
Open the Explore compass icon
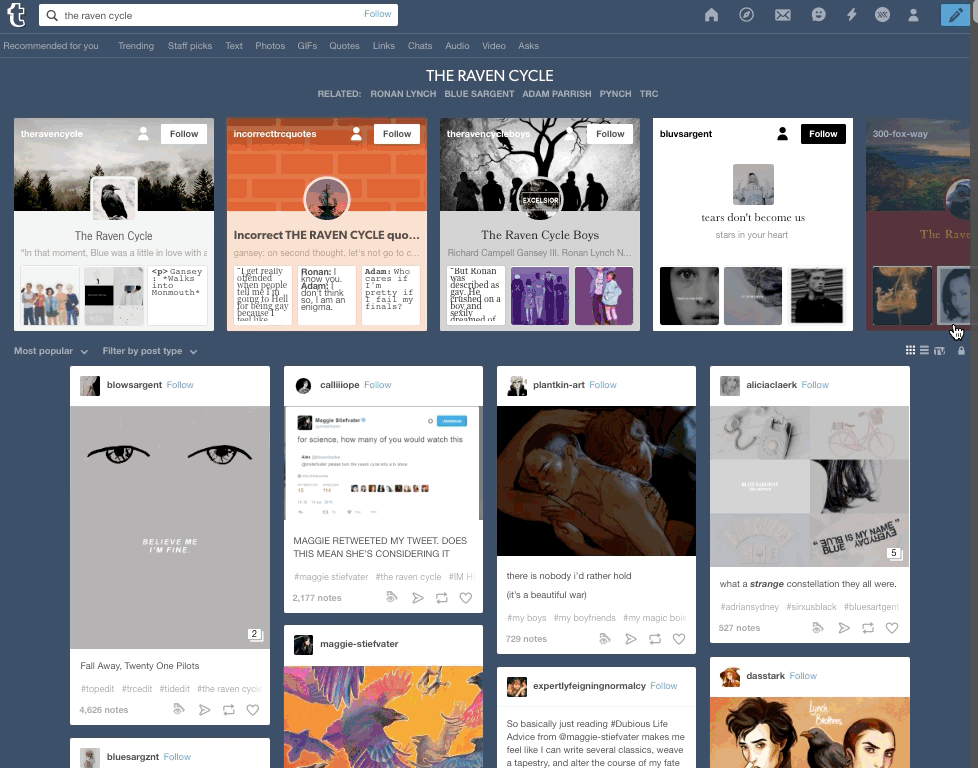(746, 15)
